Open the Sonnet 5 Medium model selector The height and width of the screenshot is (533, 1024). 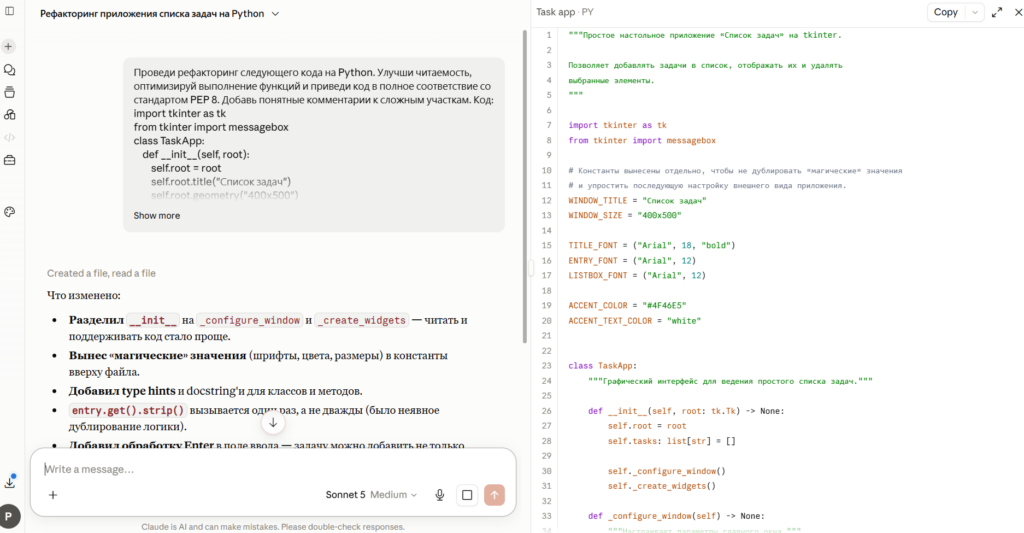[371, 495]
